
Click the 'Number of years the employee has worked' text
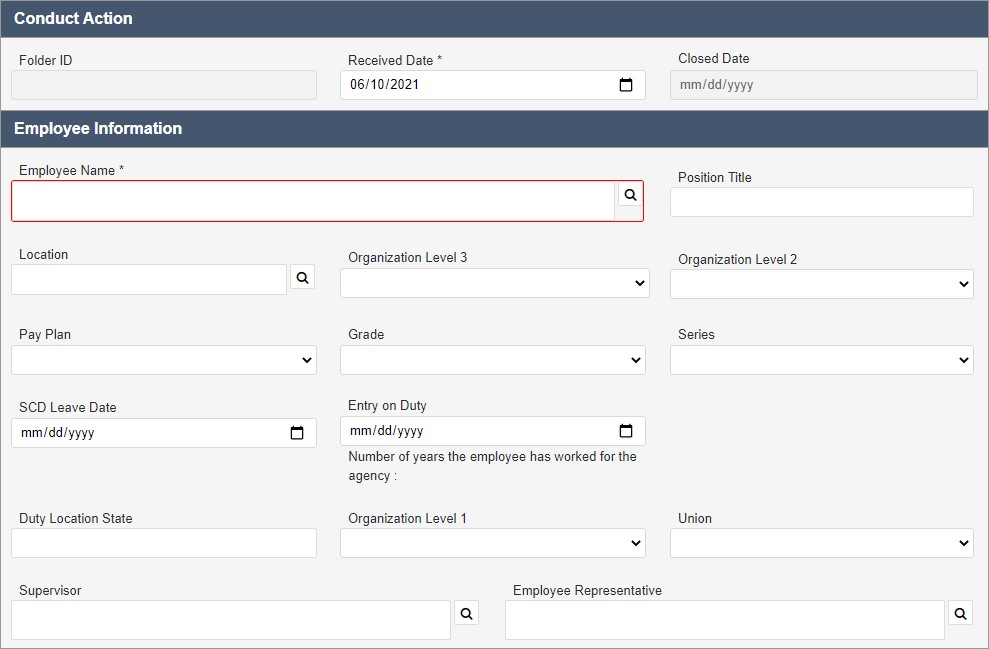pos(492,466)
